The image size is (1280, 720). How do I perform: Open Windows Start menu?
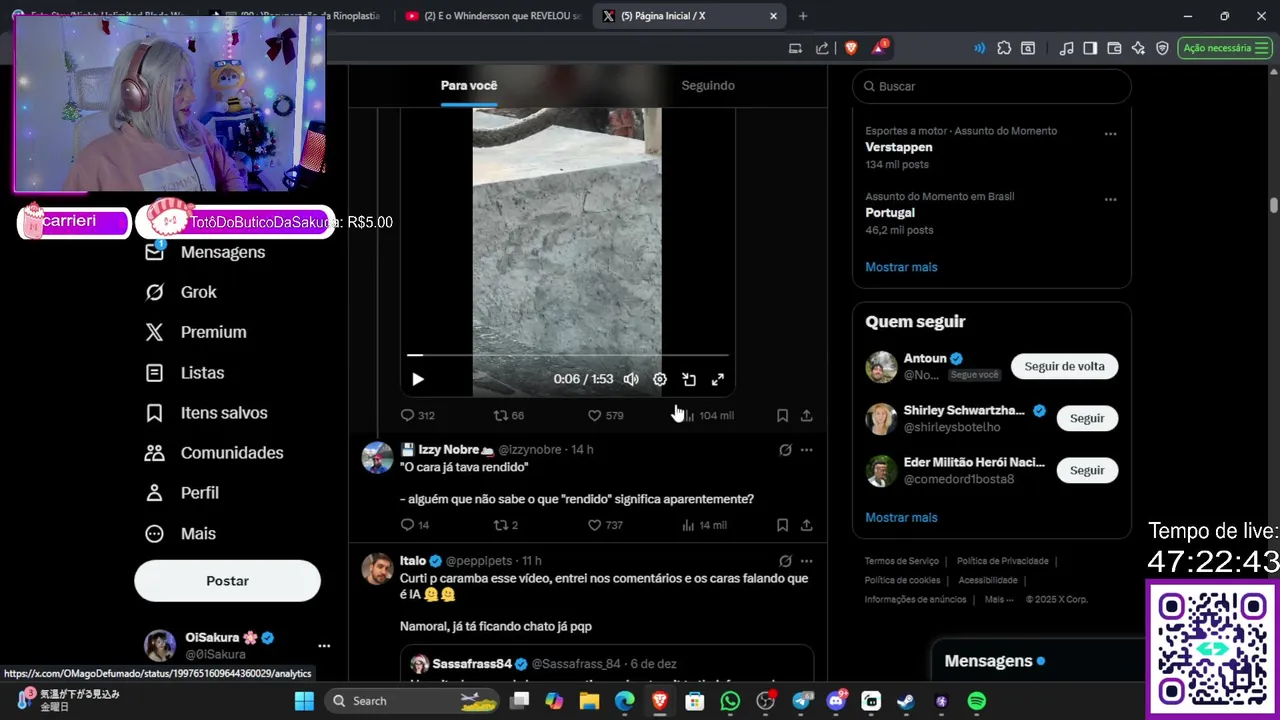coord(304,701)
